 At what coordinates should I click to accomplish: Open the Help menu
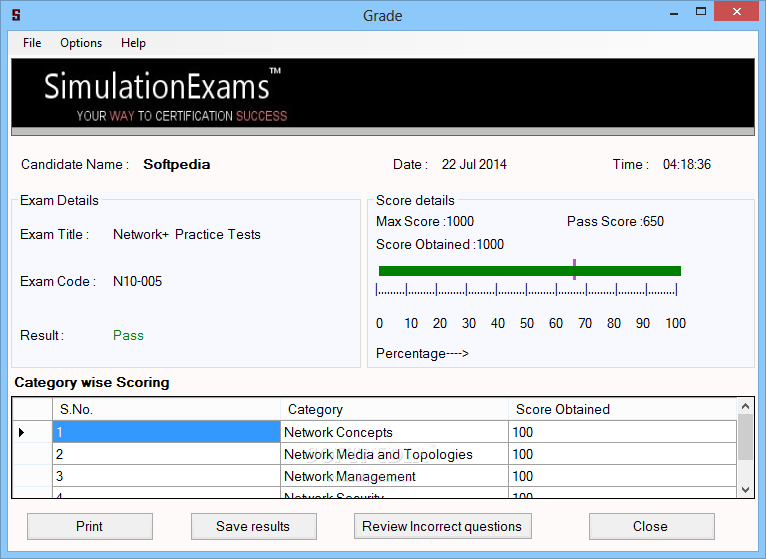click(x=133, y=43)
